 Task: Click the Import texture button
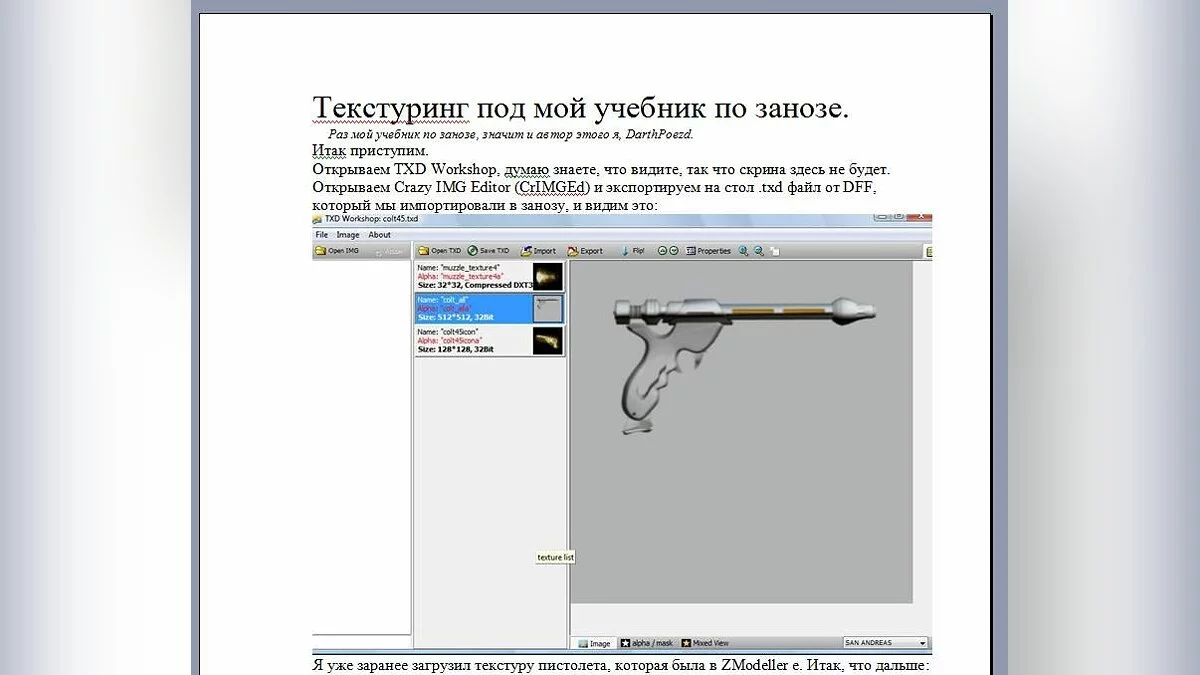point(538,251)
